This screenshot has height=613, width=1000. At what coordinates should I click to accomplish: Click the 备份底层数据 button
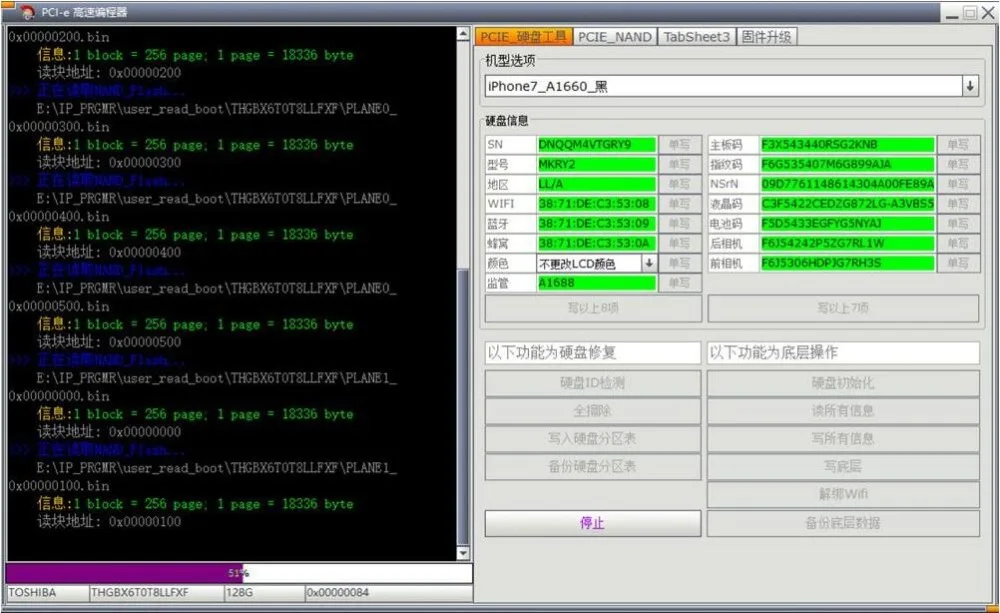tap(843, 523)
